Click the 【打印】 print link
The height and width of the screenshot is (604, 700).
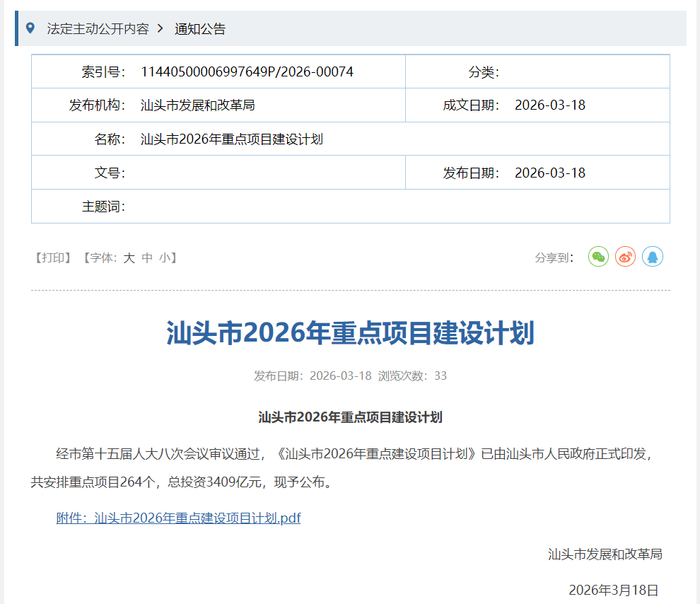click(53, 258)
